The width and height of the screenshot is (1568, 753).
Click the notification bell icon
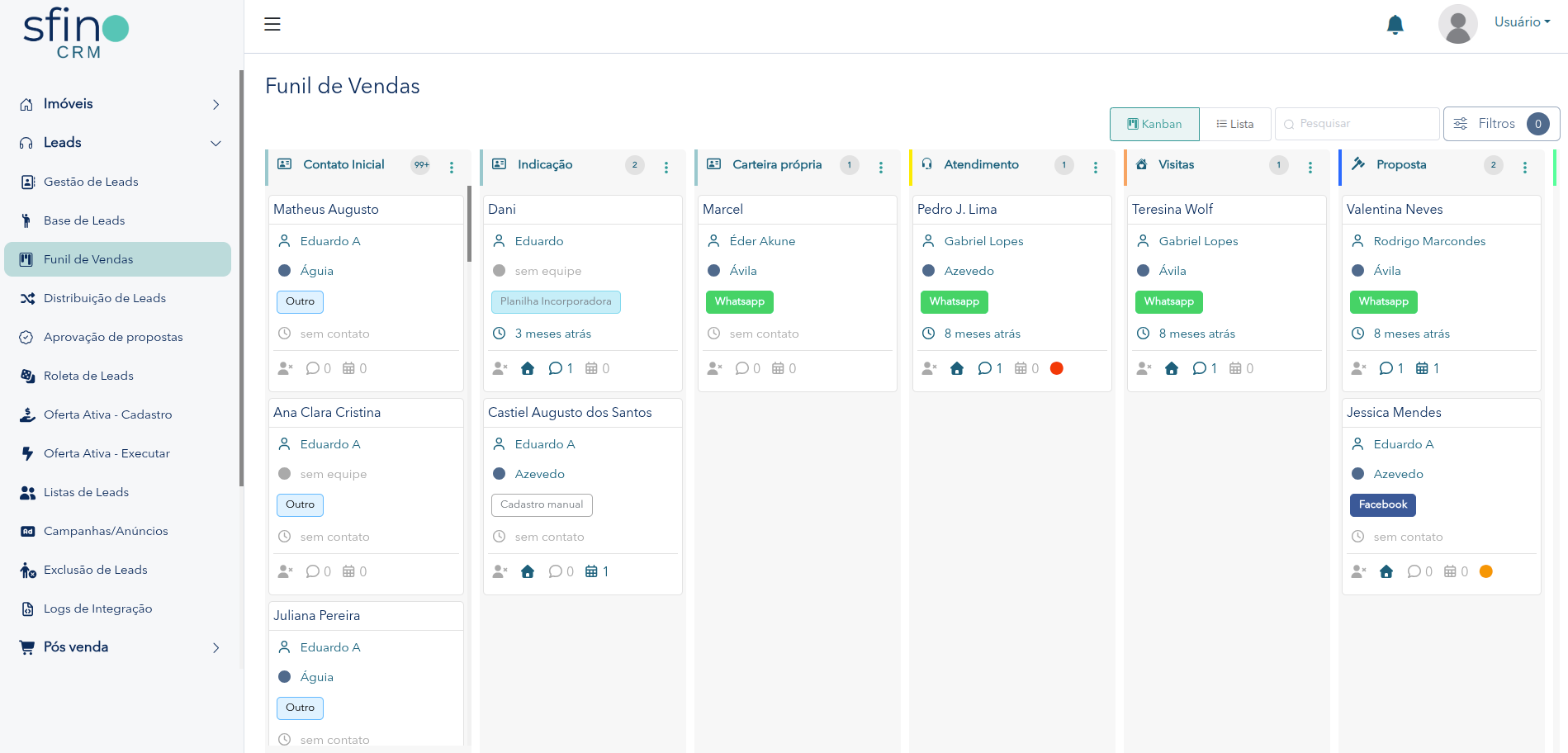click(1395, 25)
